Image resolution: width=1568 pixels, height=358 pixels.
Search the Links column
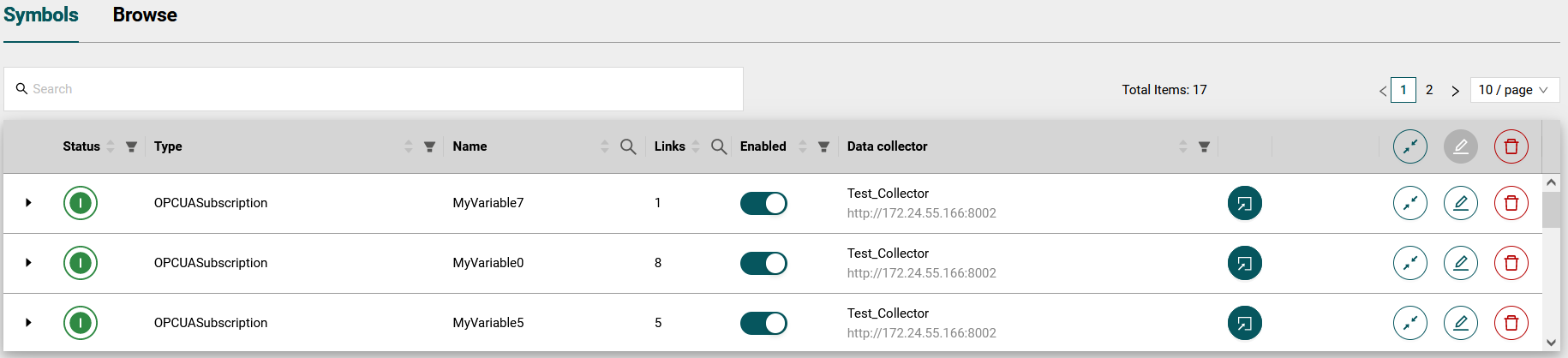click(x=719, y=146)
